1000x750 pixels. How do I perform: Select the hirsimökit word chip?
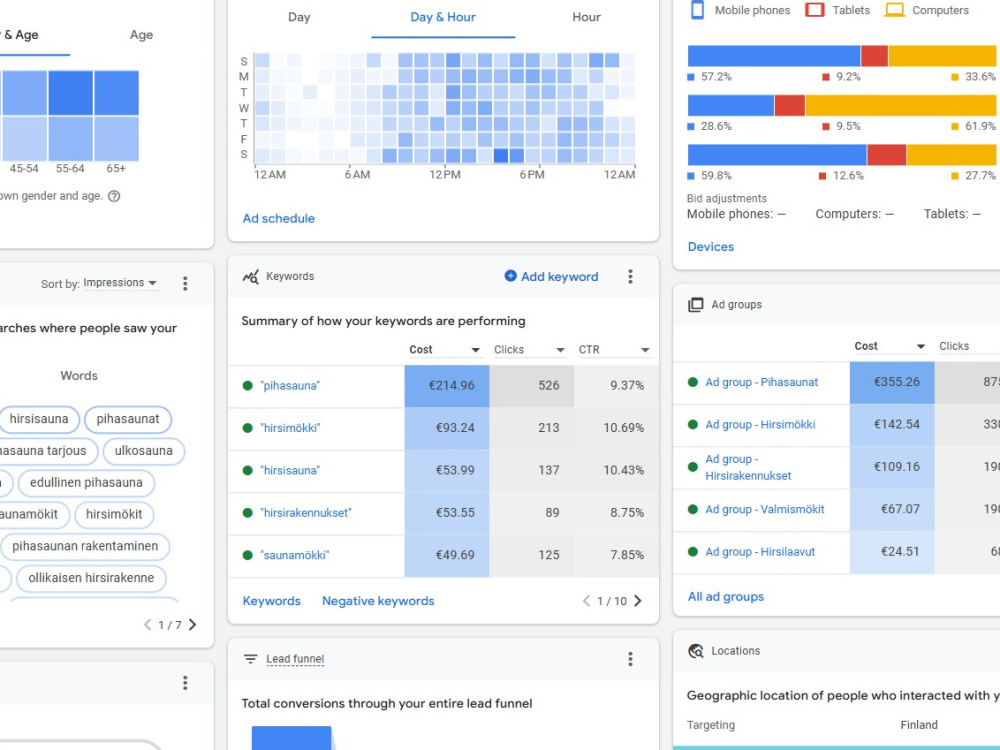tap(114, 514)
